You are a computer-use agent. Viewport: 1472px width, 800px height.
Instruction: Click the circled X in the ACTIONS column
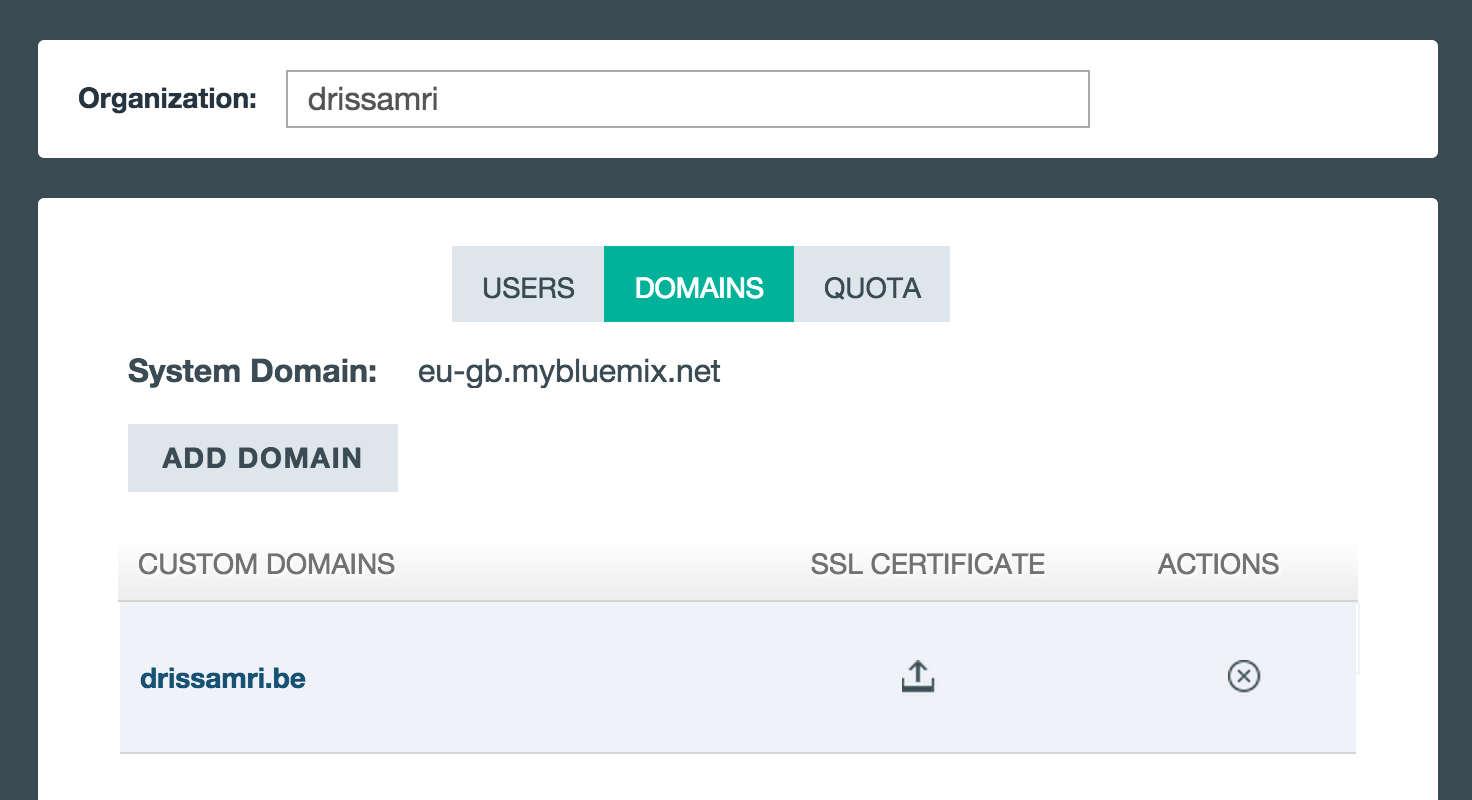(1243, 677)
